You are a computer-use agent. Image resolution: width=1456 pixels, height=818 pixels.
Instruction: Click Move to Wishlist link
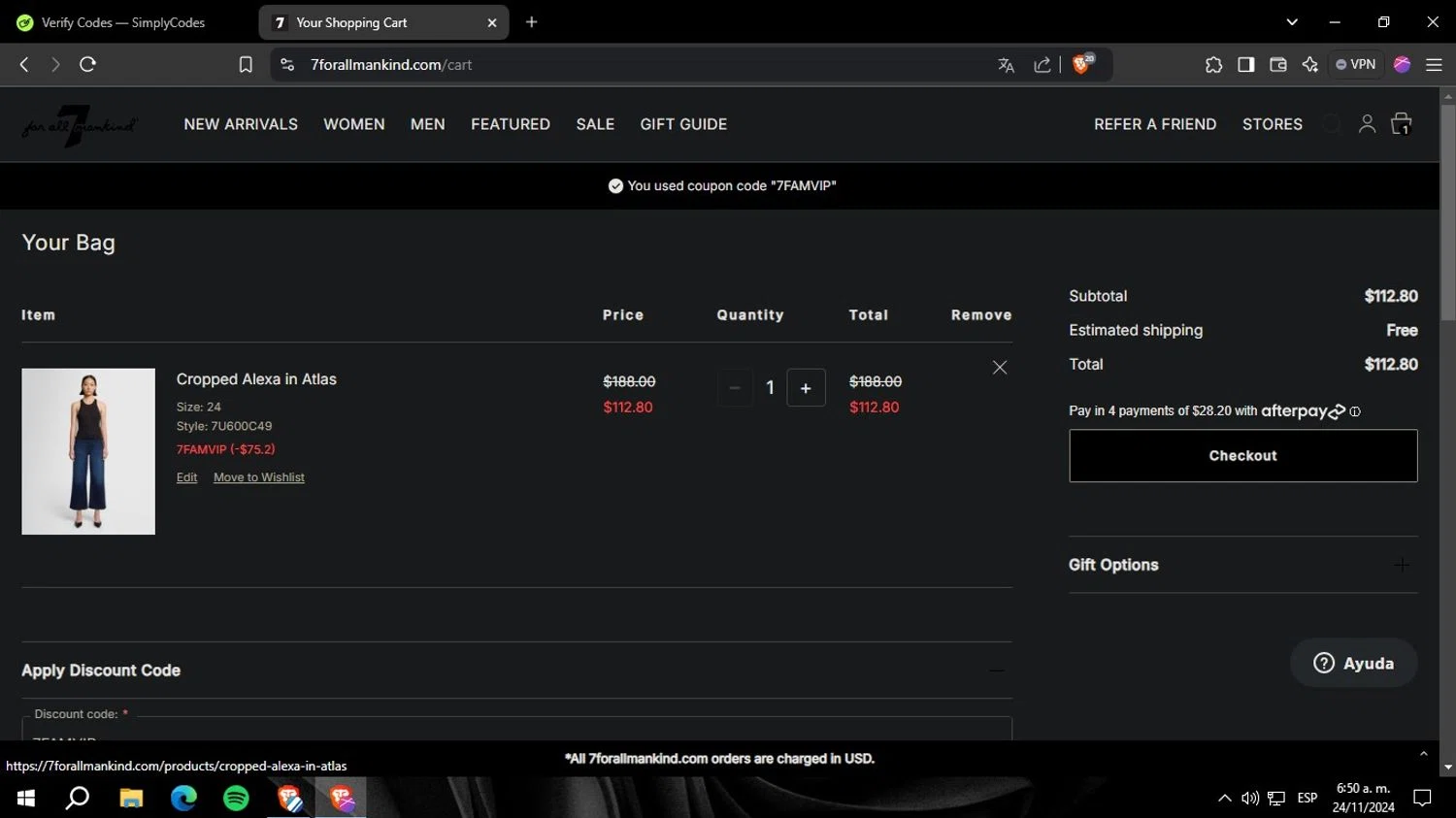(259, 477)
